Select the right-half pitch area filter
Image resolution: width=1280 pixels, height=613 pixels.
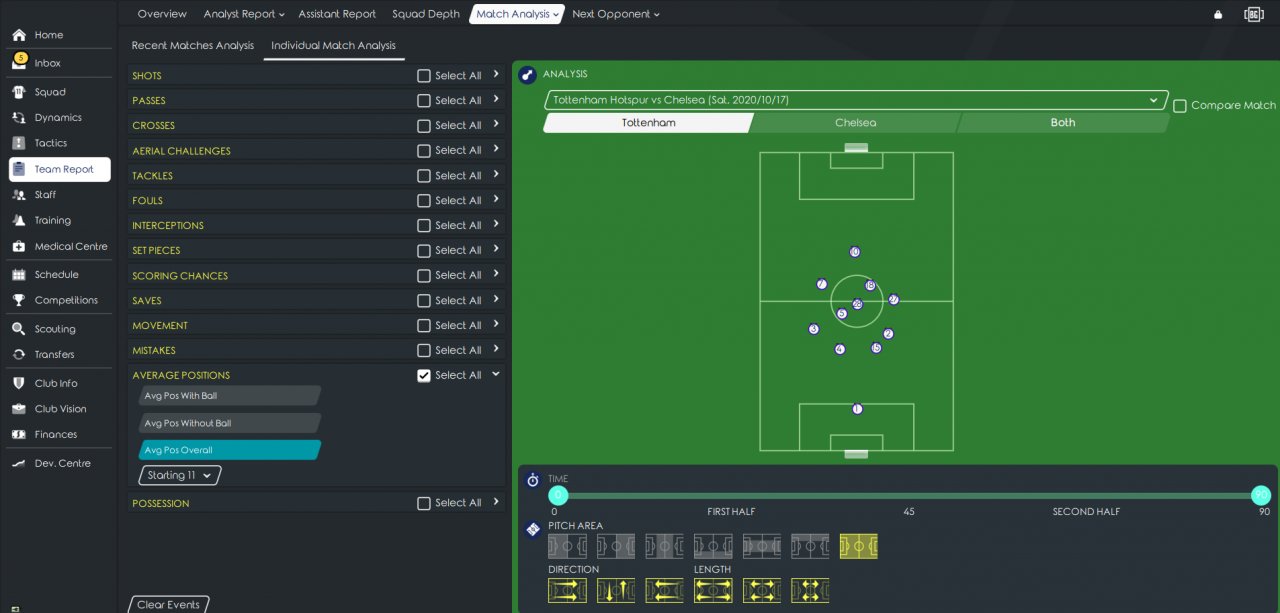(615, 546)
